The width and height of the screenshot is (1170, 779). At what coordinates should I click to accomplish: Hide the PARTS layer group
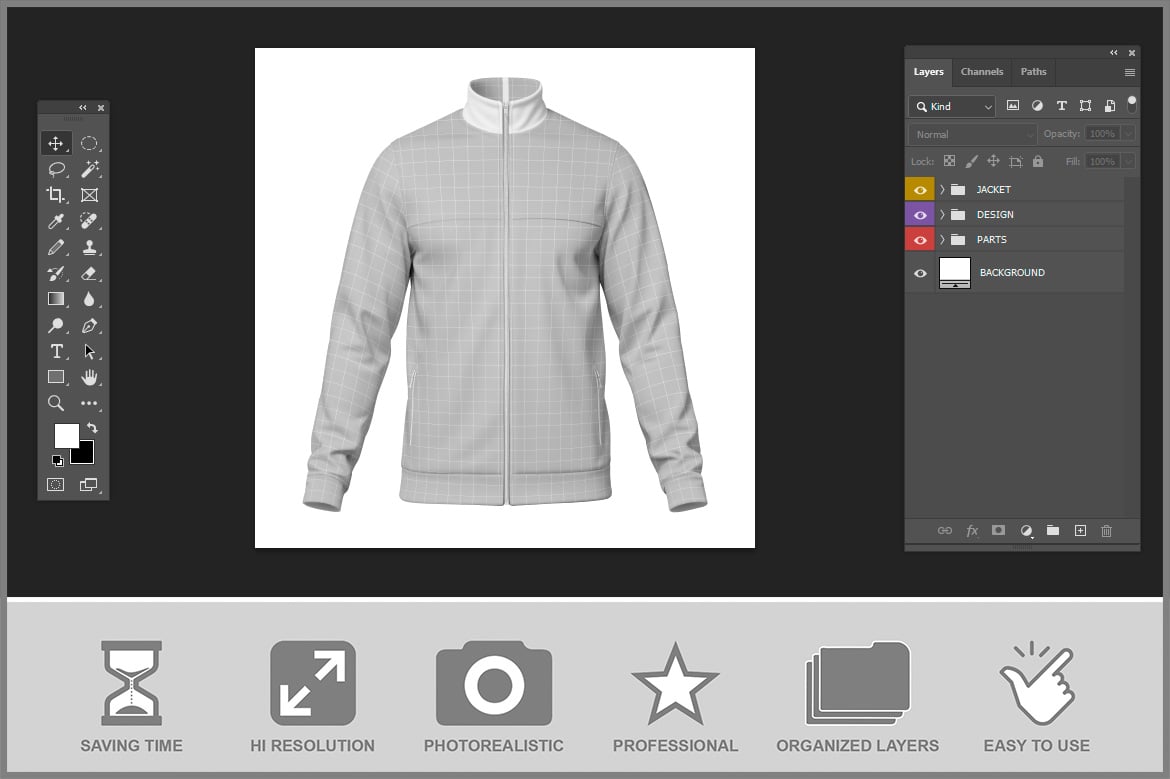point(920,240)
